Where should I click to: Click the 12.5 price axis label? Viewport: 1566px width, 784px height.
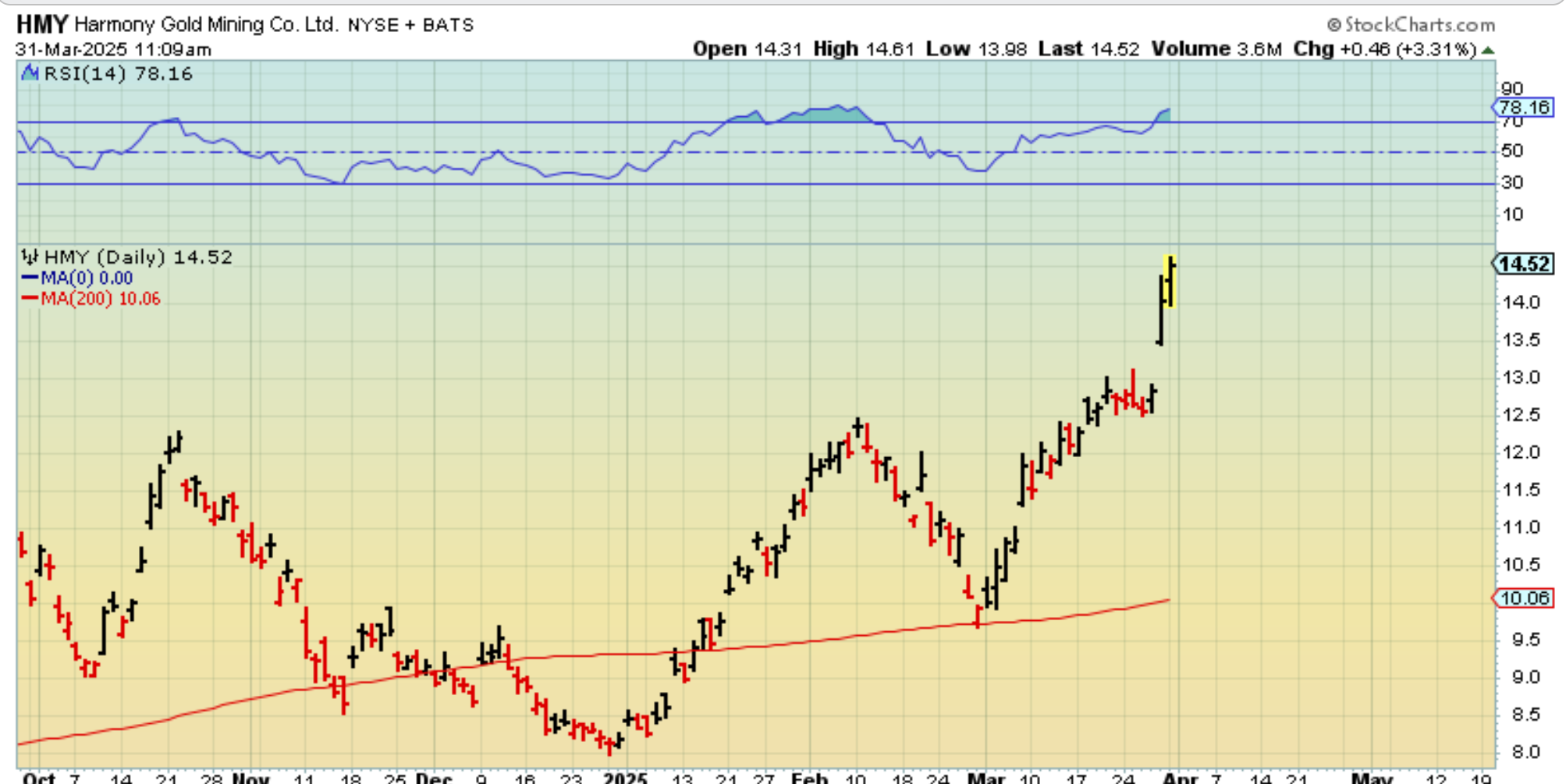tap(1522, 414)
